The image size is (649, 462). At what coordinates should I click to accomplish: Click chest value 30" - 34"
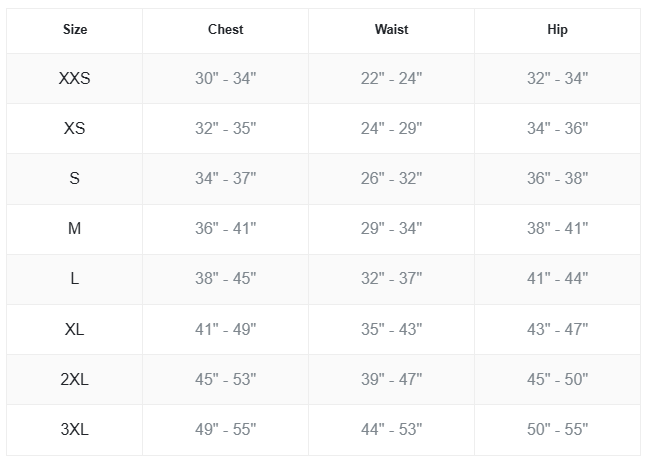click(x=226, y=79)
